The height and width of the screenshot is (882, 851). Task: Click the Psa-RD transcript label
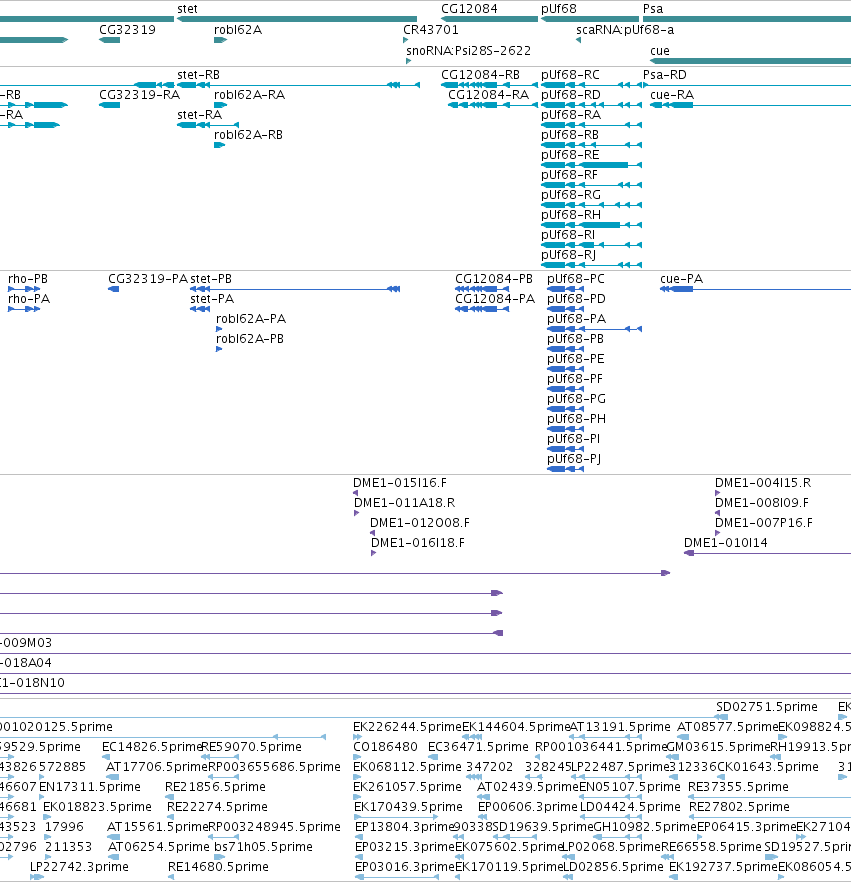tap(665, 75)
